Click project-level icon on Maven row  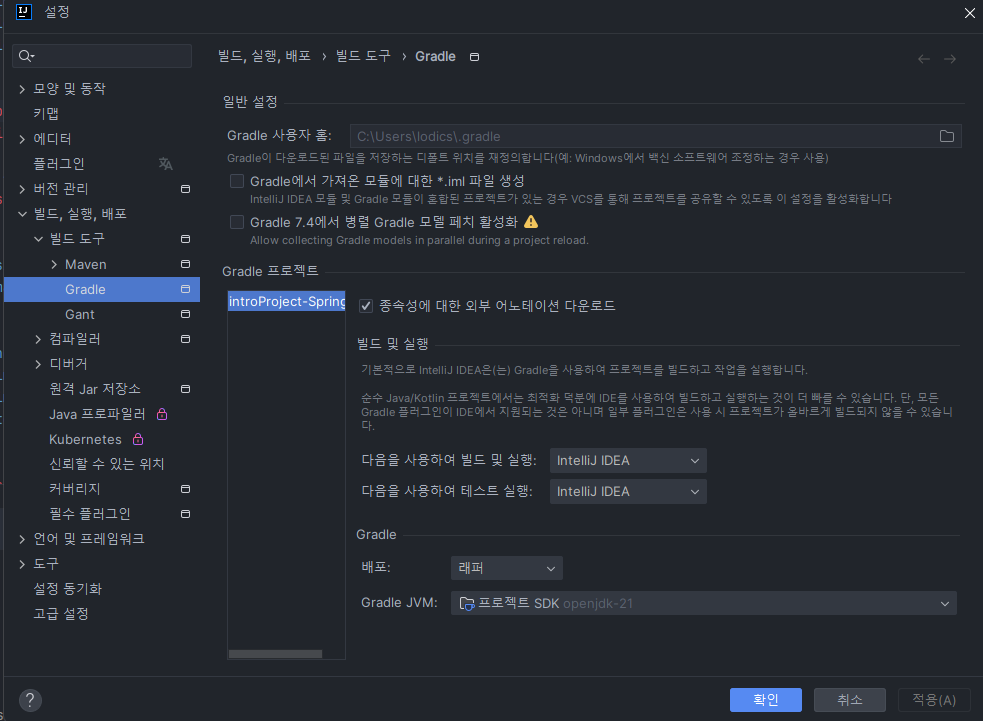click(x=186, y=264)
